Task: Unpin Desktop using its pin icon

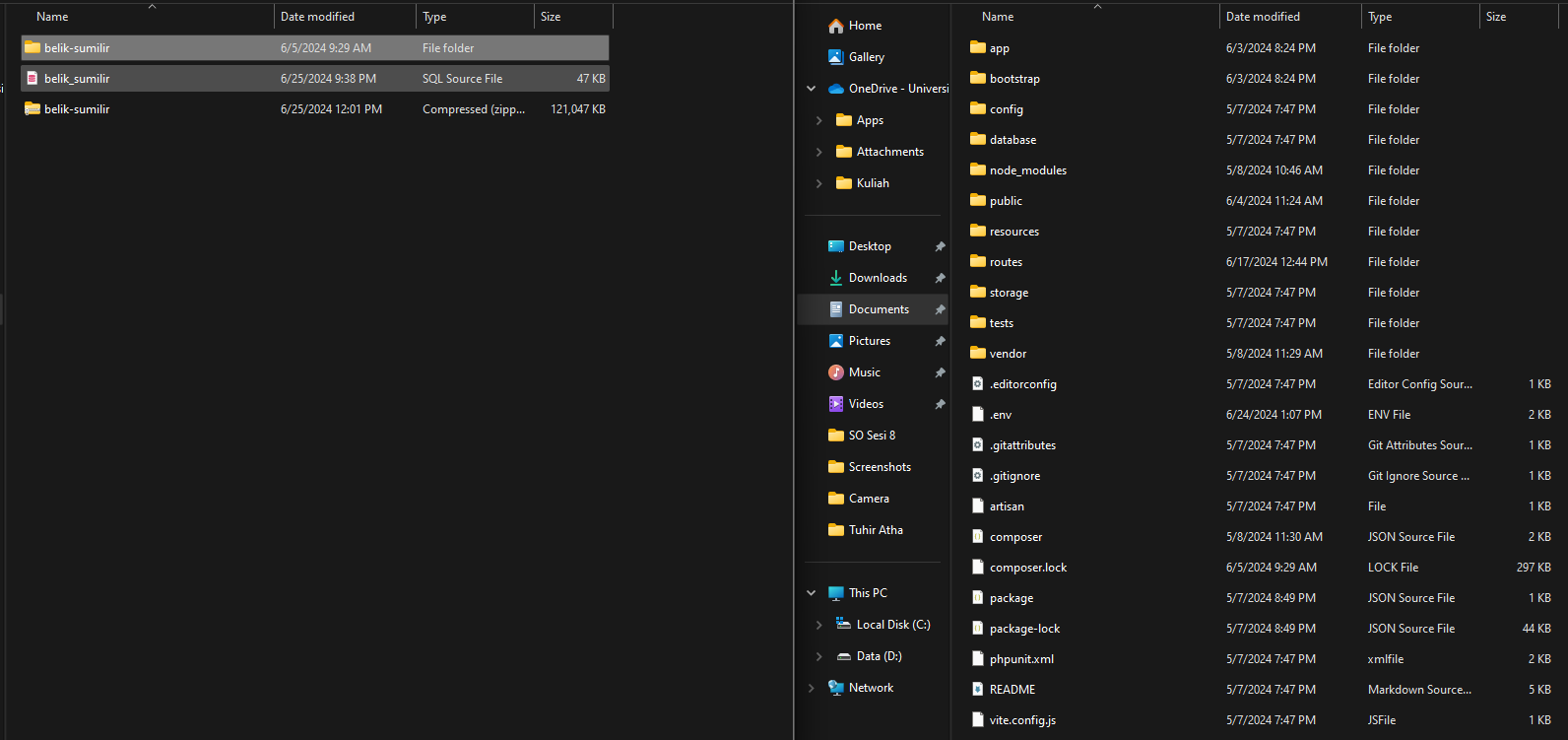Action: coord(940,246)
